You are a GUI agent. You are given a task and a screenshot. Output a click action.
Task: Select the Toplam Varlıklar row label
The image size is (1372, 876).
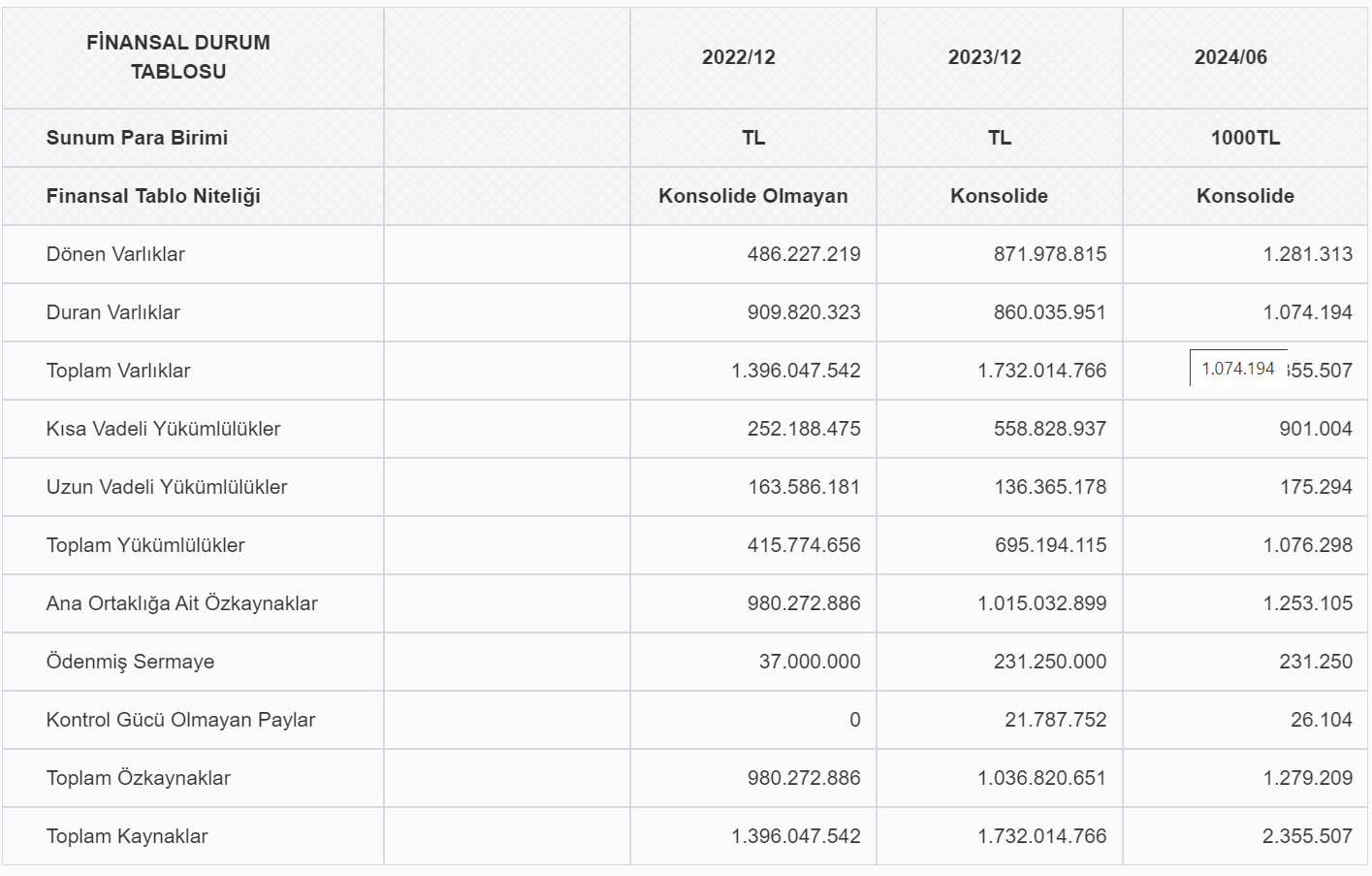118,371
